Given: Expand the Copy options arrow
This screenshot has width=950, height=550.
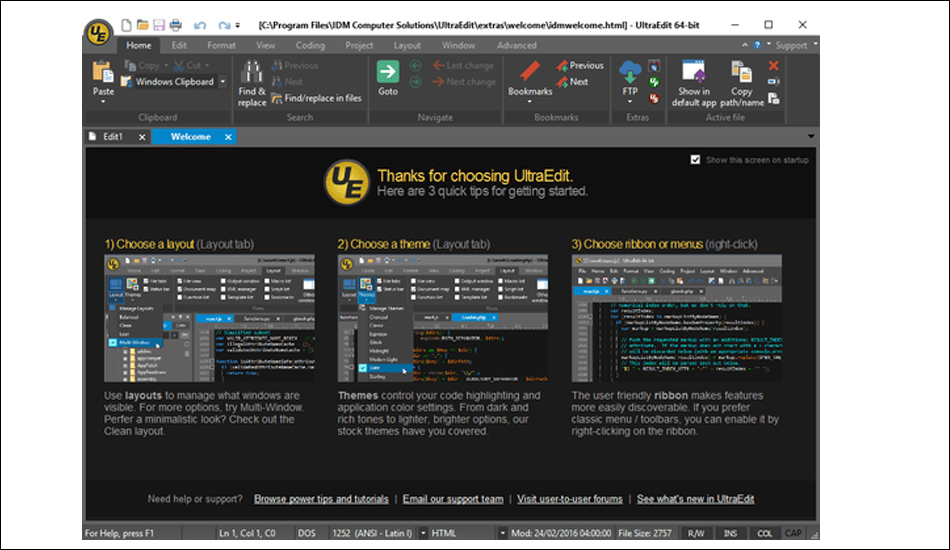Looking at the screenshot, I should coord(166,65).
